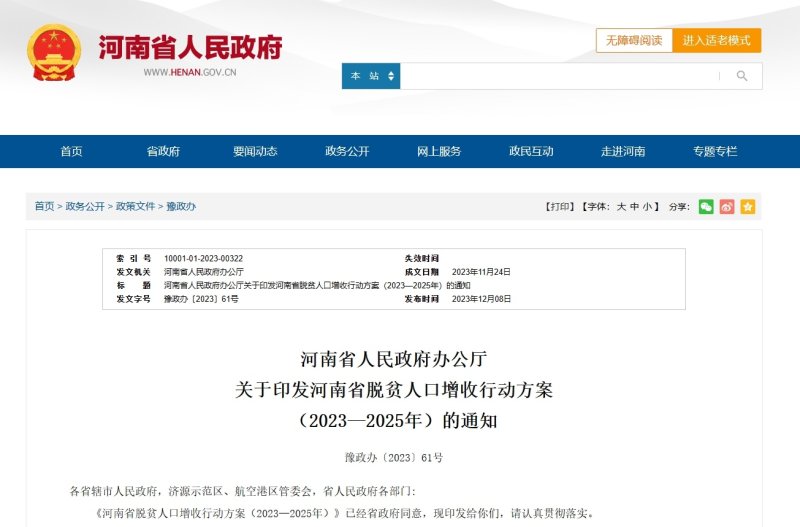Click the search magnifier icon
This screenshot has width=800, height=527.
741,76
